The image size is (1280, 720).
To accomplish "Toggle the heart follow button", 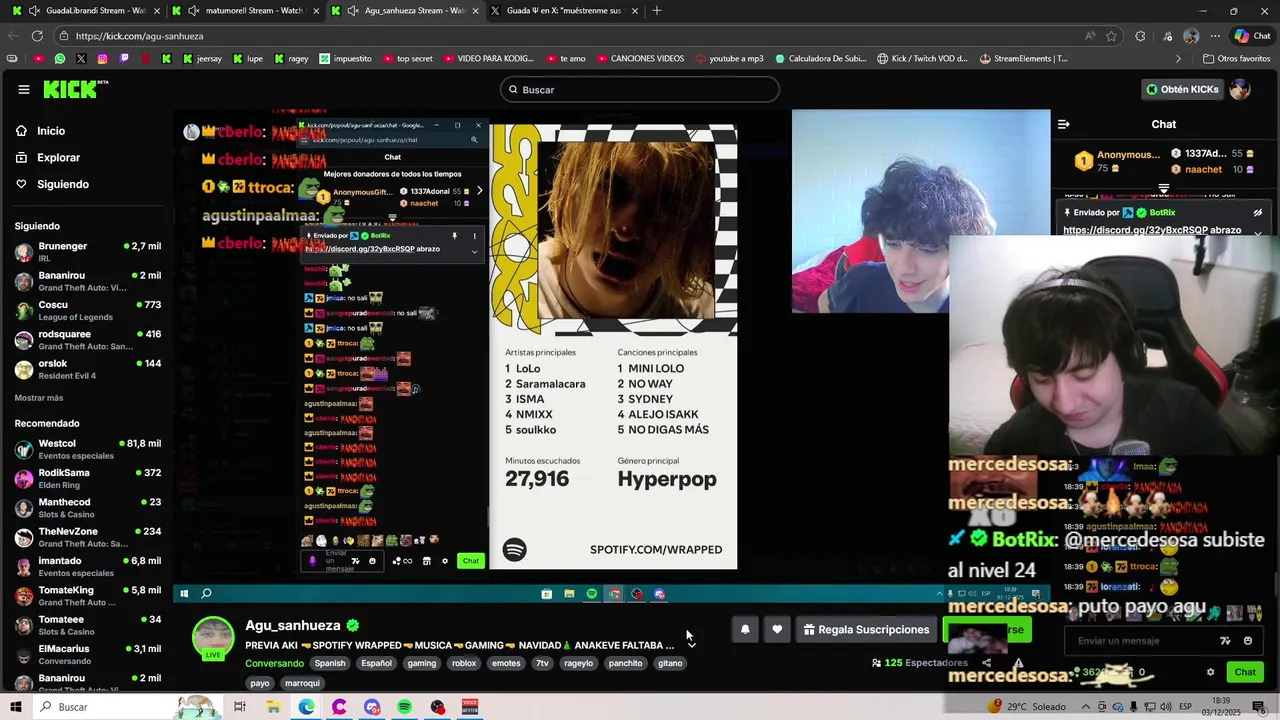I will click(x=777, y=629).
